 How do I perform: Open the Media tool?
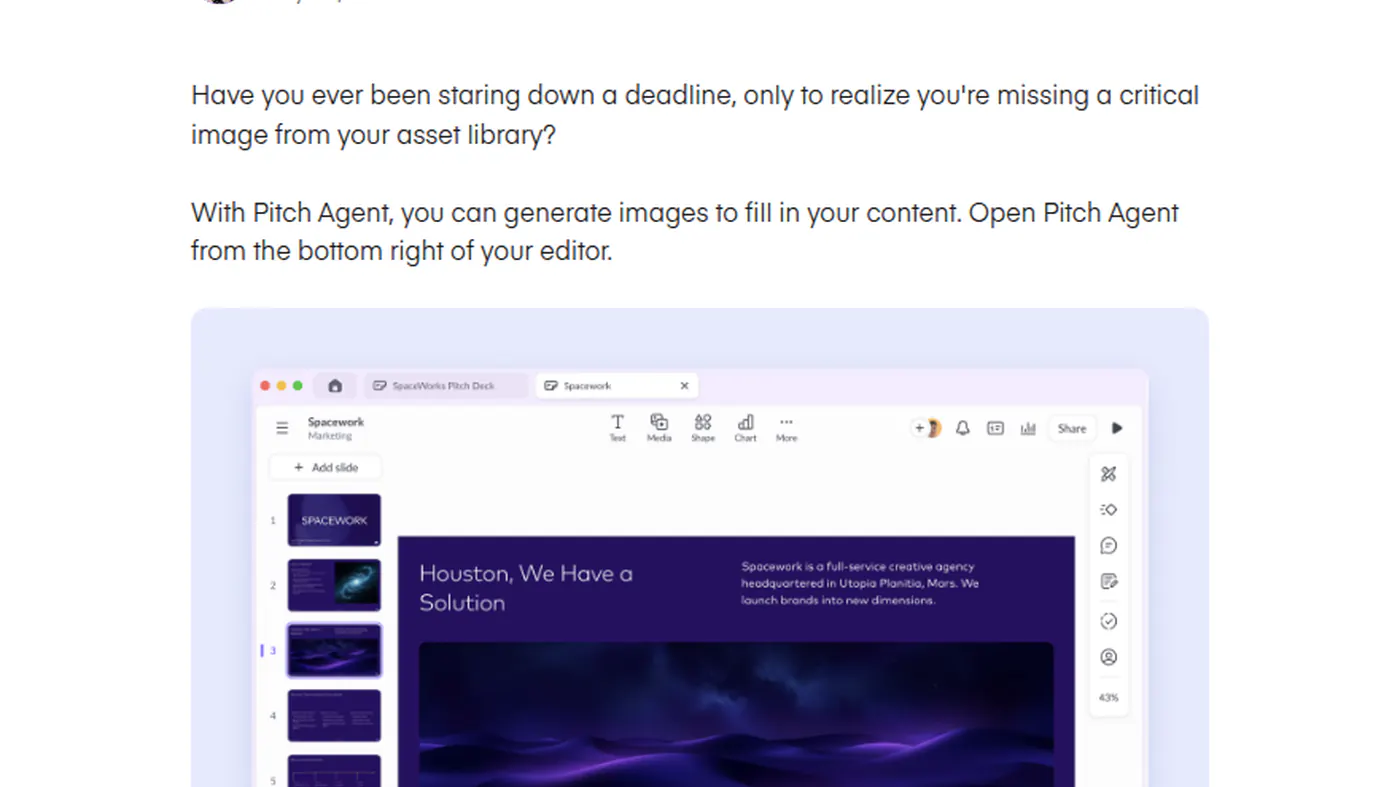click(x=659, y=428)
